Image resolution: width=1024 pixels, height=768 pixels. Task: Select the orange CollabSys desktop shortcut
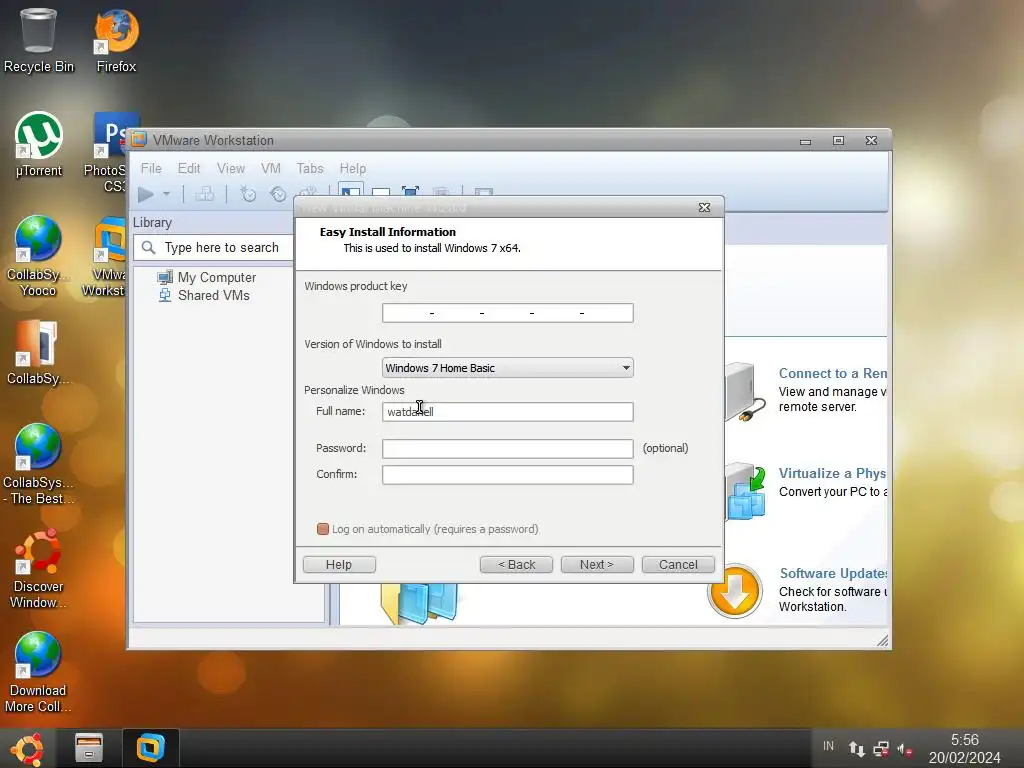tap(38, 353)
